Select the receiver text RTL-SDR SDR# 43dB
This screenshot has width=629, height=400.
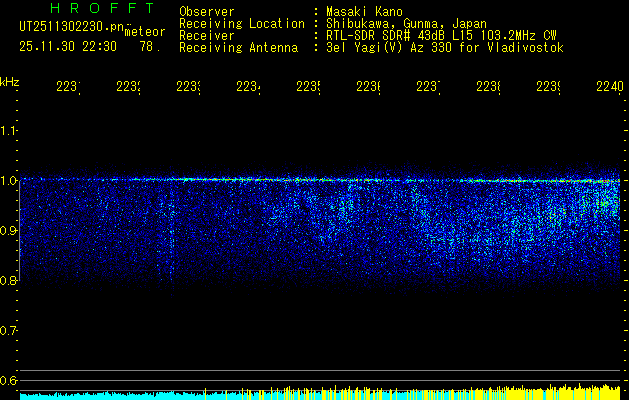[387, 36]
